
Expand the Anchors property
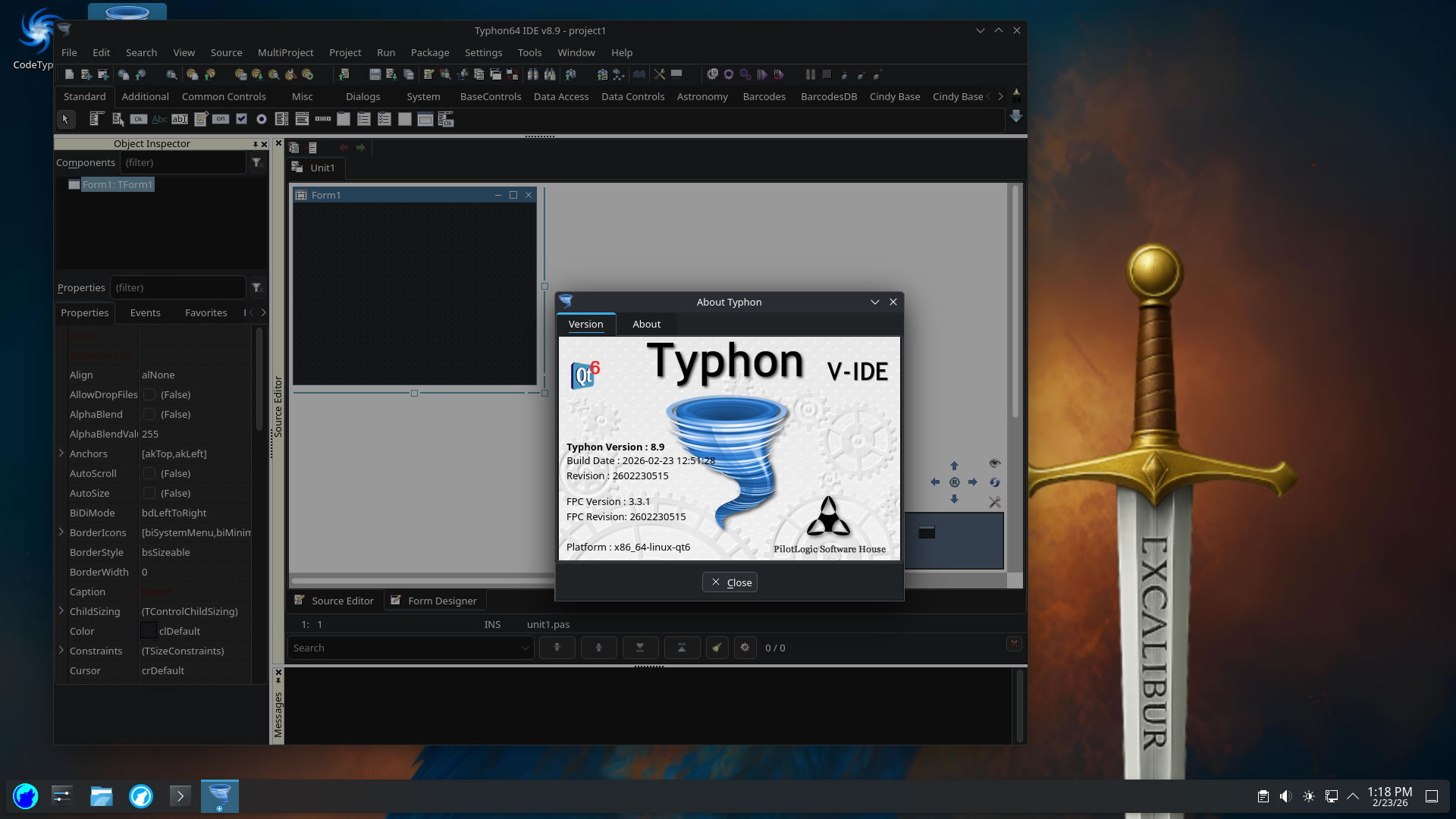click(61, 453)
